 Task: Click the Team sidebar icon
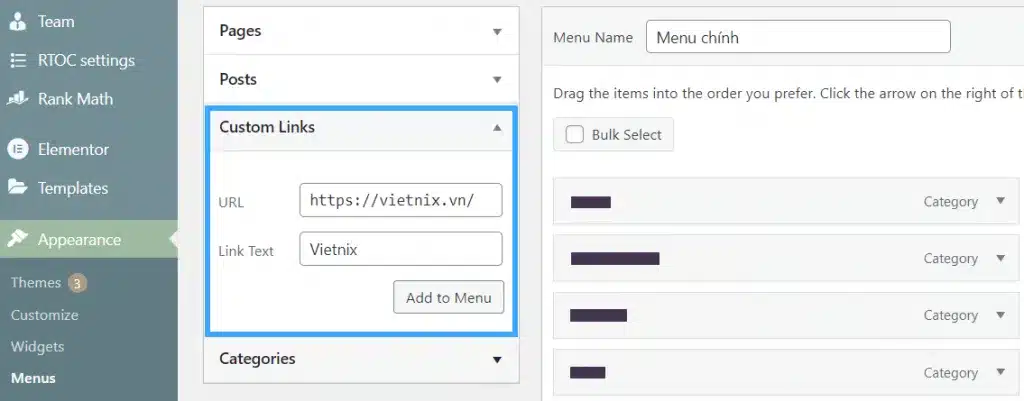18,22
